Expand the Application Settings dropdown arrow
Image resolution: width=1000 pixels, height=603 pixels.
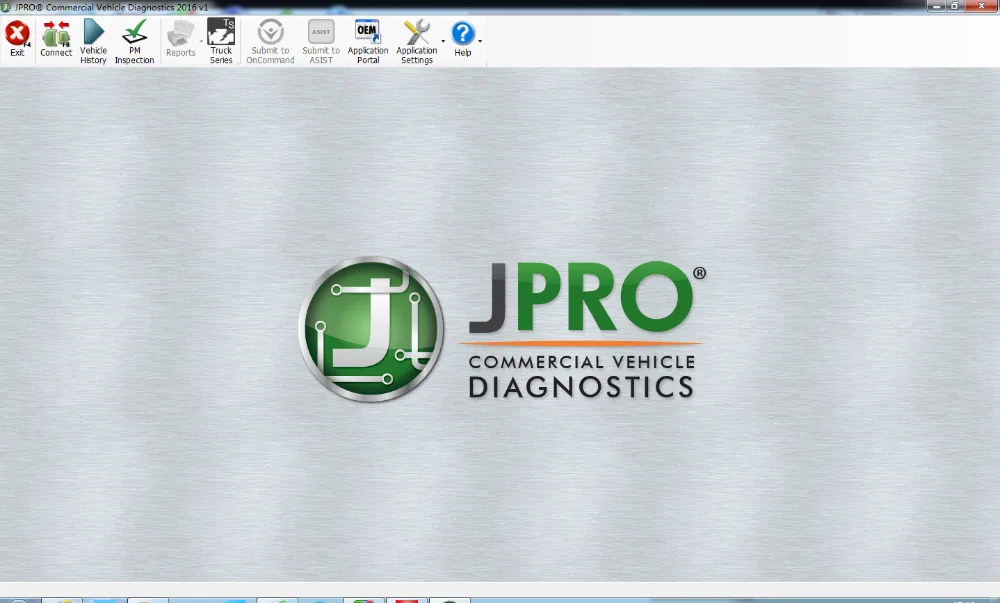pyautogui.click(x=443, y=41)
